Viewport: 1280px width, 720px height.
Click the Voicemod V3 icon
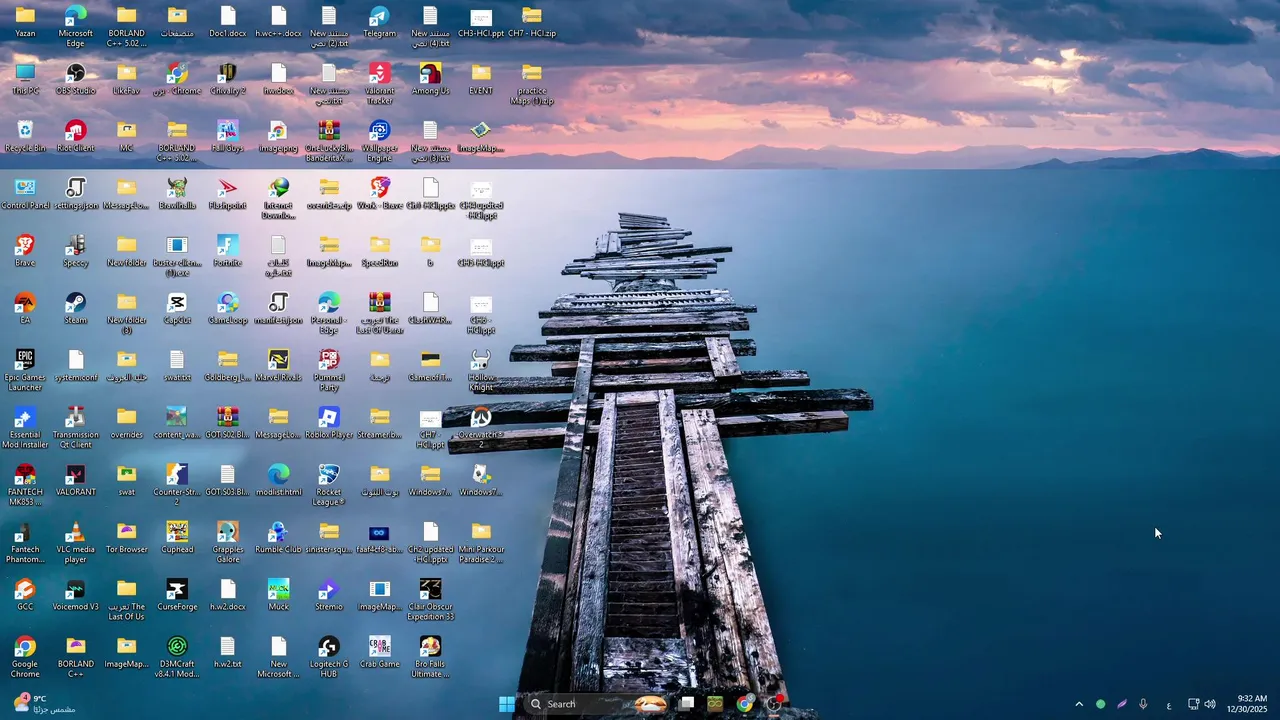tap(75, 594)
